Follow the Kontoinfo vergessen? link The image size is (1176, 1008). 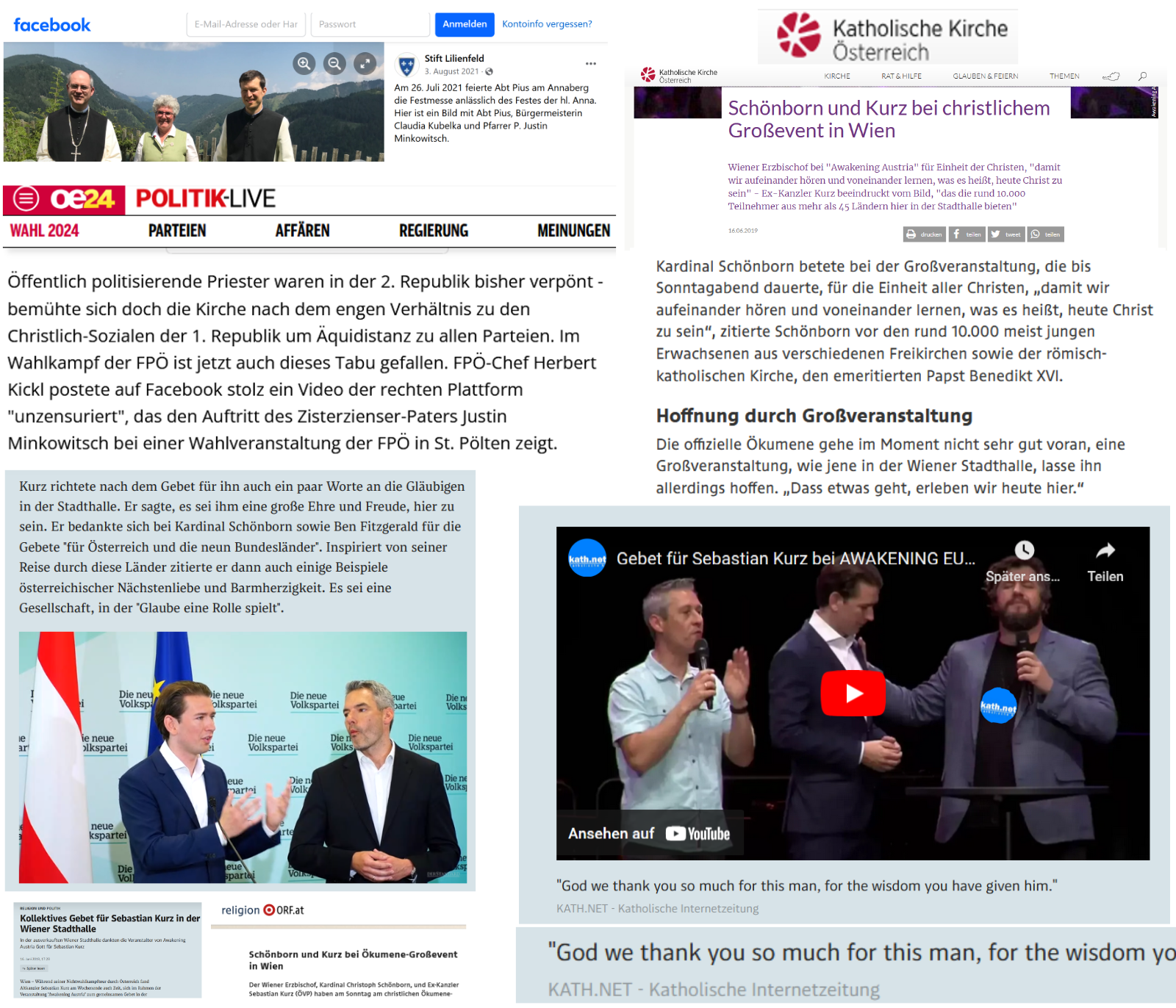click(x=547, y=24)
